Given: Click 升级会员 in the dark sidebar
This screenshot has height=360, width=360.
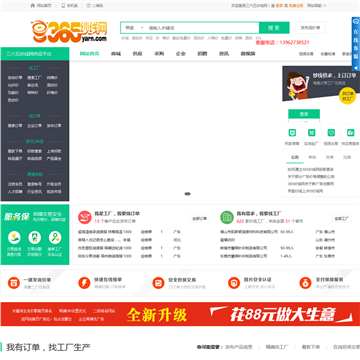Looking at the screenshot, I should tap(54, 184).
